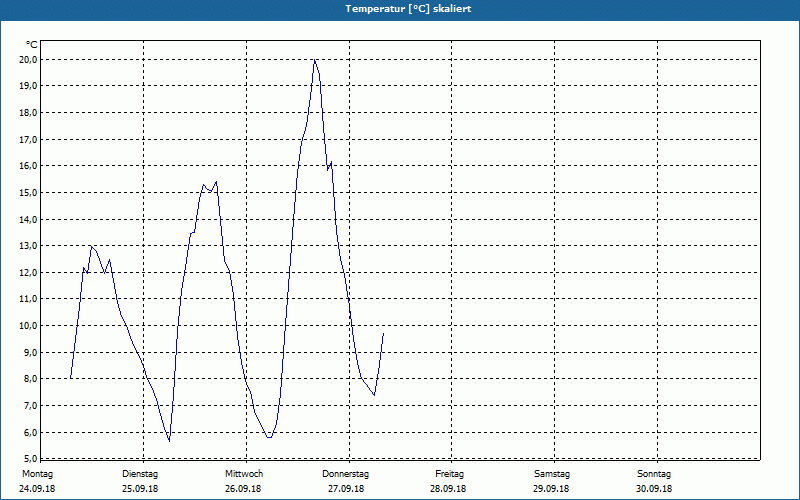Click the end point of the temperature curve
The width and height of the screenshot is (800, 500).
coord(383,334)
